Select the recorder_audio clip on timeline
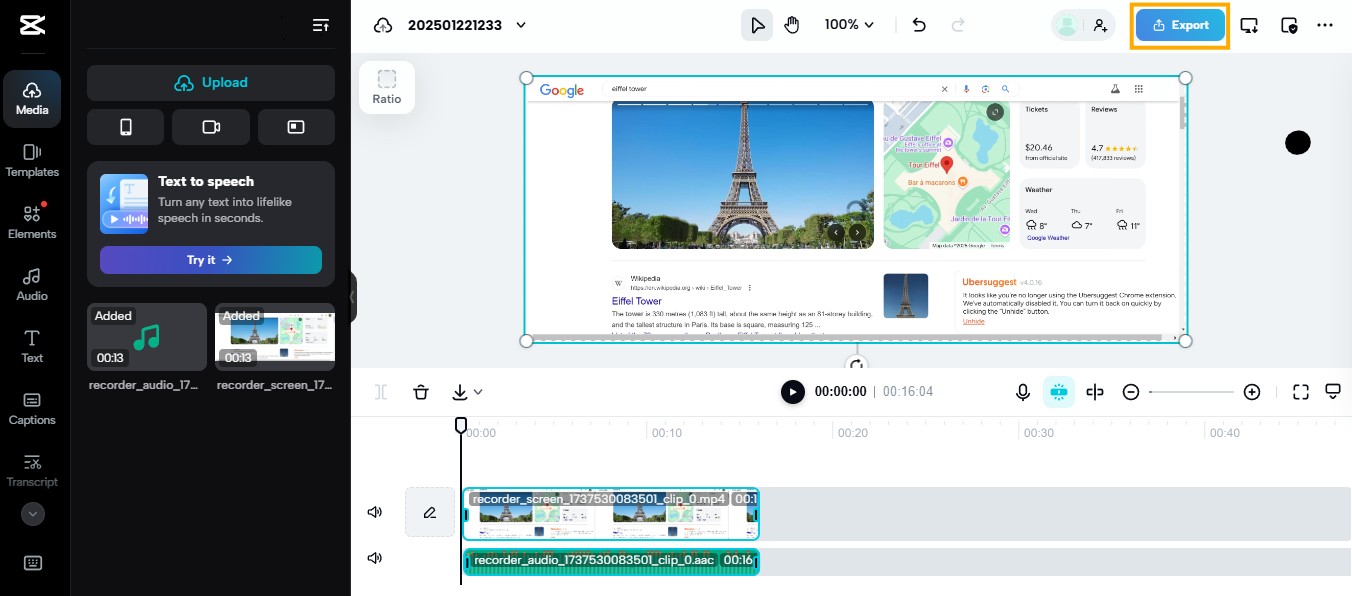Image resolution: width=1352 pixels, height=596 pixels. point(611,561)
